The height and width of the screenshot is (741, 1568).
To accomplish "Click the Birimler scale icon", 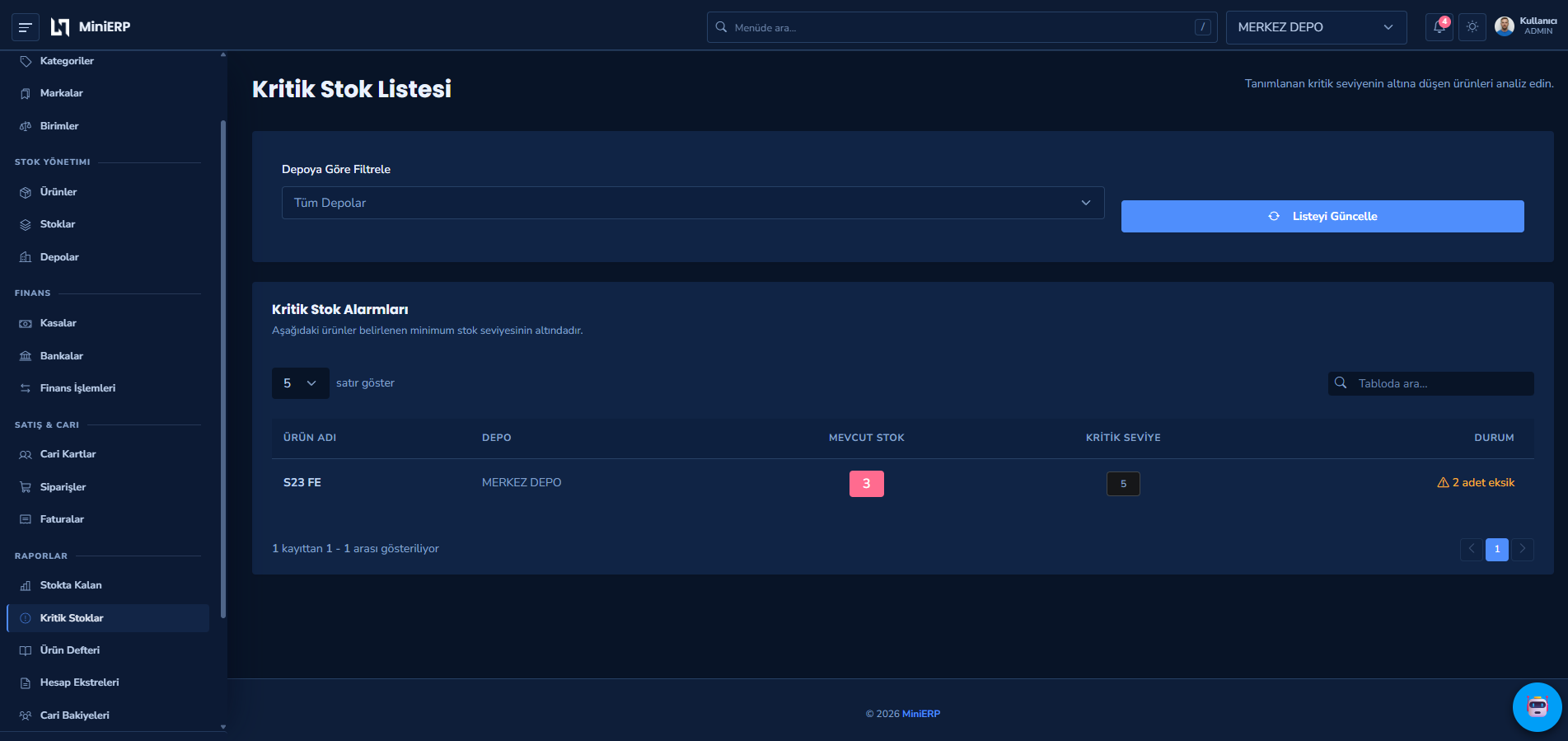I will click(26, 126).
